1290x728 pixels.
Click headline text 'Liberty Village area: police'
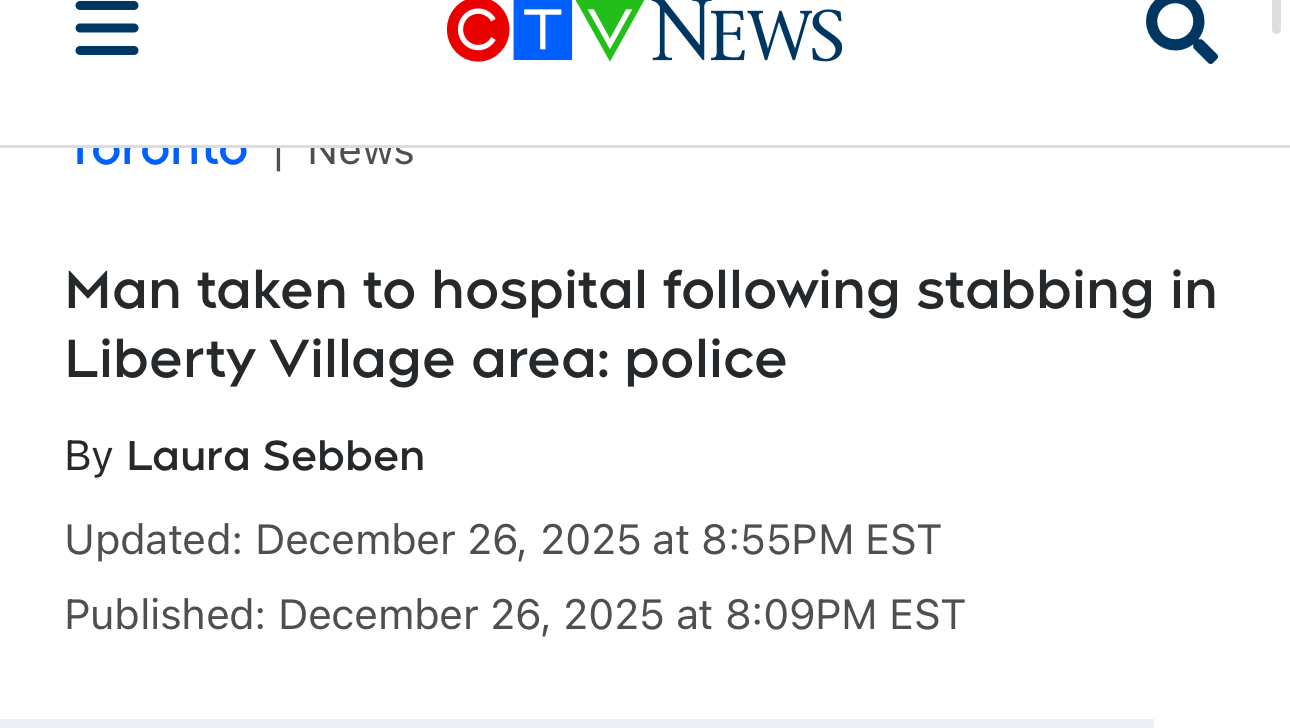[426, 359]
